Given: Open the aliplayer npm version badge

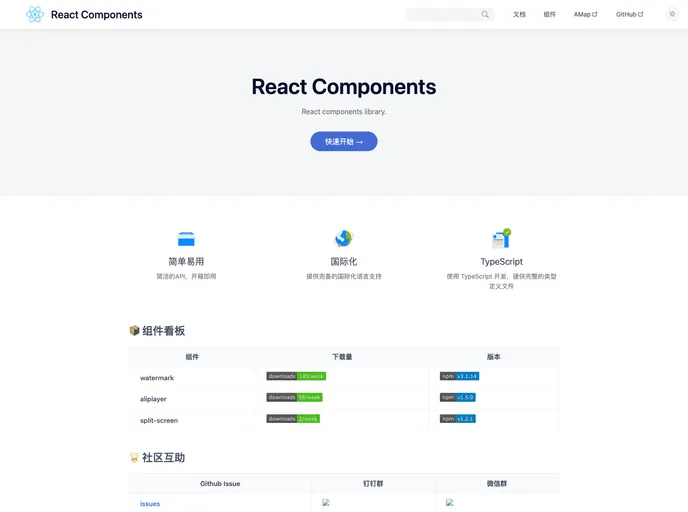Looking at the screenshot, I should [458, 397].
